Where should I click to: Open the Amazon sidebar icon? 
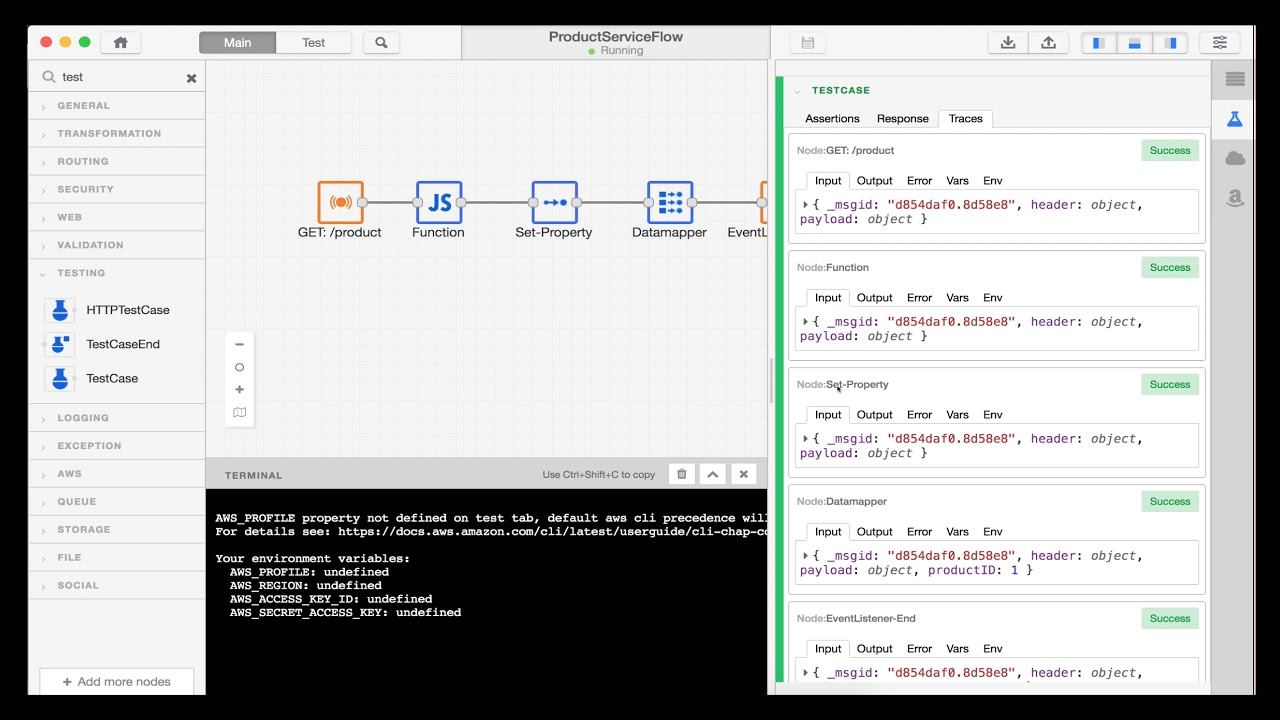pyautogui.click(x=1234, y=198)
